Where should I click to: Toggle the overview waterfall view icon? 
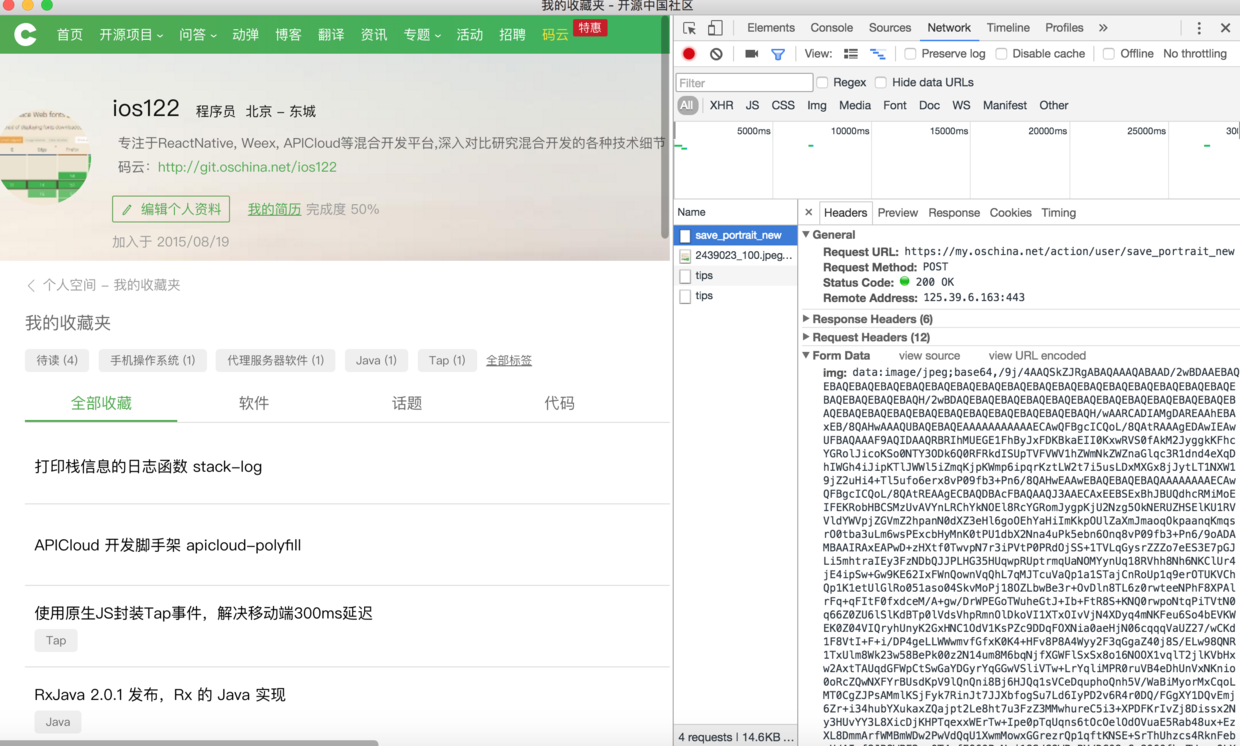pyautogui.click(x=877, y=54)
